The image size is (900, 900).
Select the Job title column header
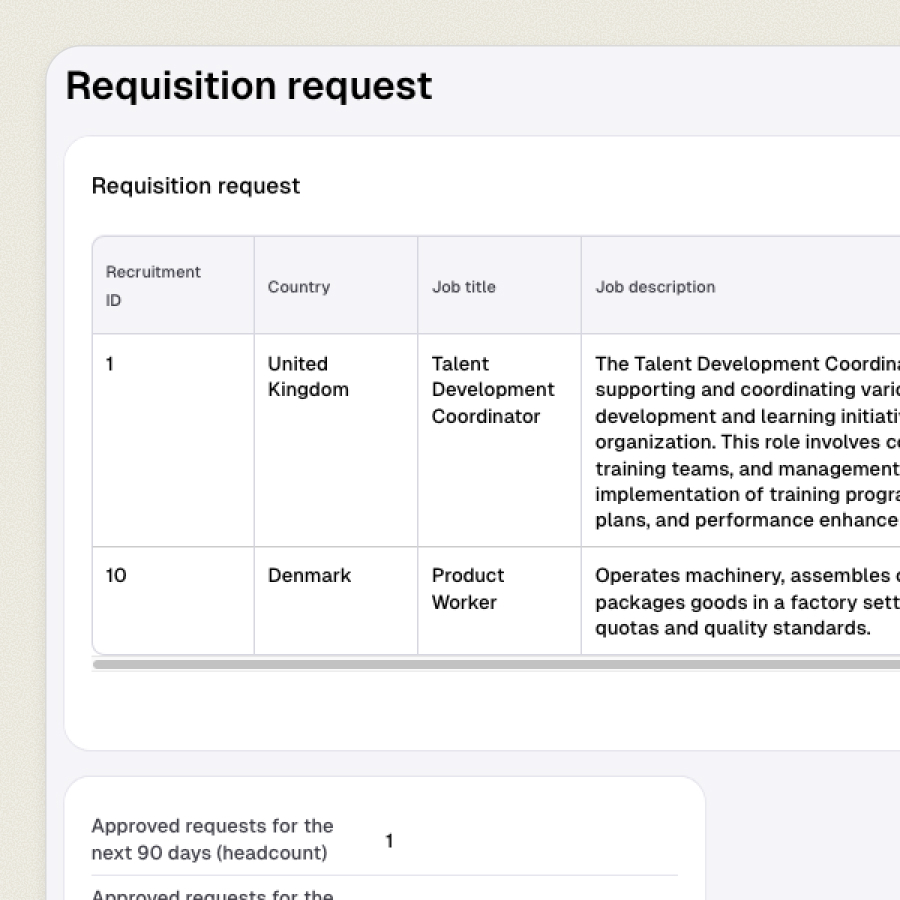[463, 287]
